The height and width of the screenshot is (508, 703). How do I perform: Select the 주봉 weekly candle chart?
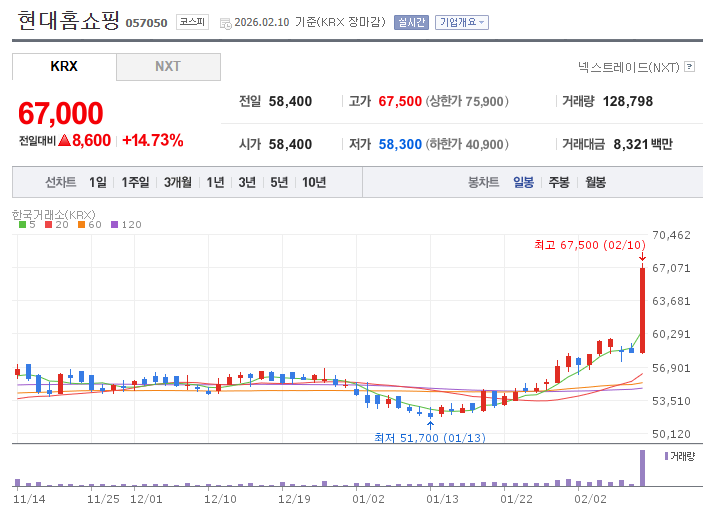point(559,182)
